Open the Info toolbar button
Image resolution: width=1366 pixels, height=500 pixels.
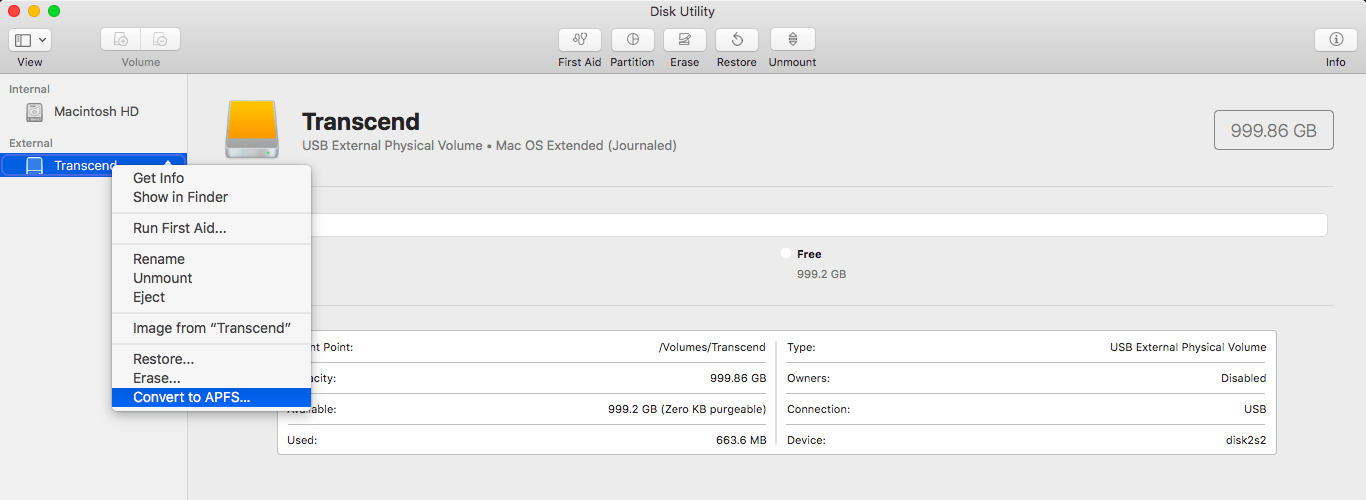click(1335, 40)
